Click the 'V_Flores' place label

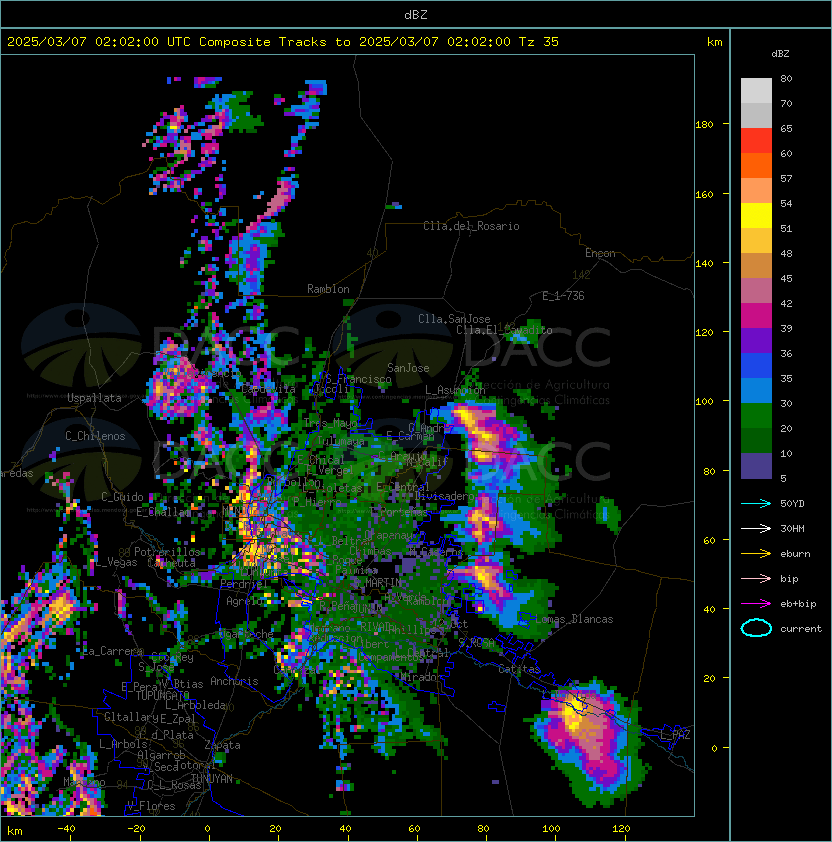pos(151,806)
